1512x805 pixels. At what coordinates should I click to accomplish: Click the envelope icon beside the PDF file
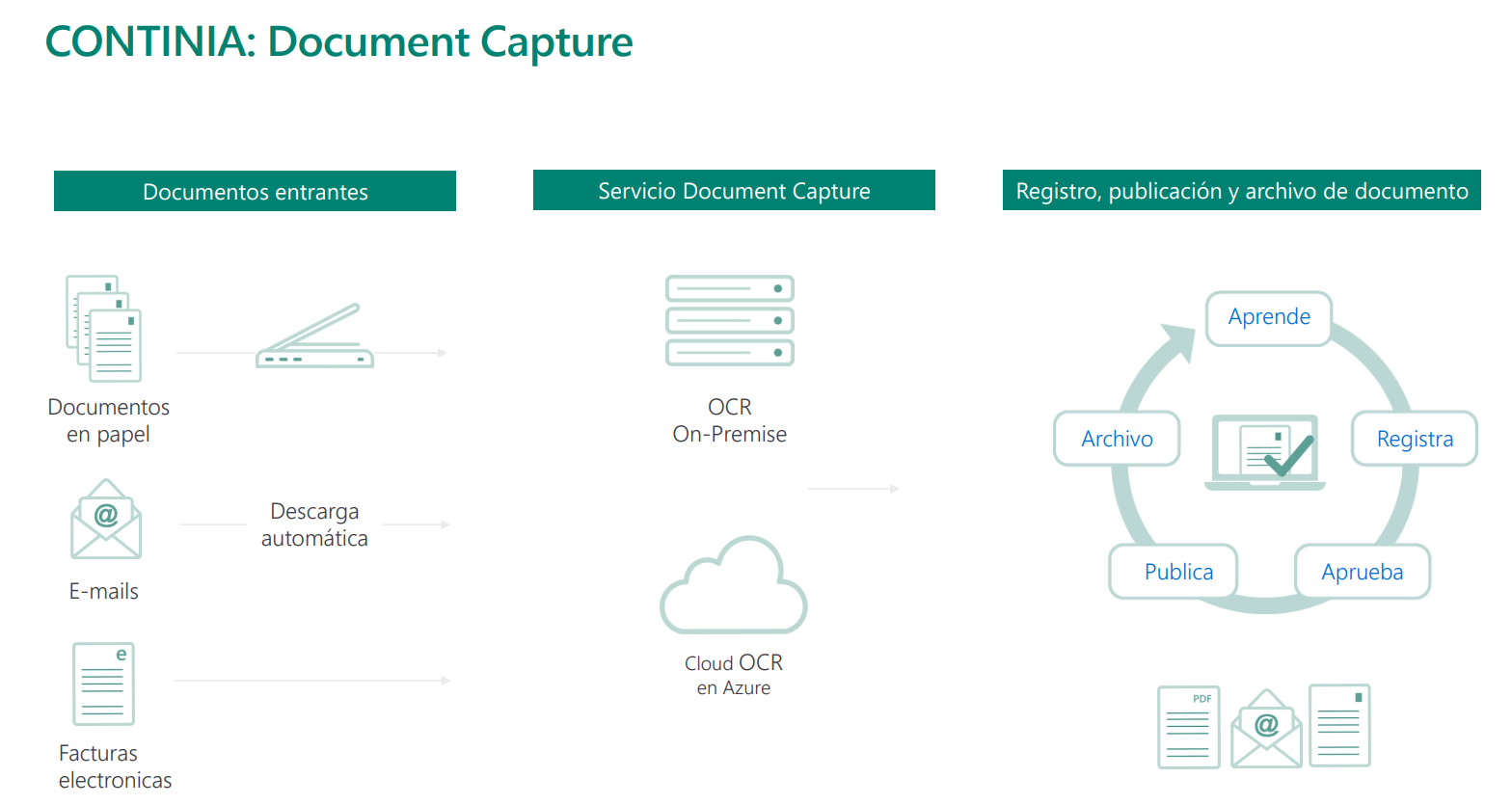(1266, 729)
